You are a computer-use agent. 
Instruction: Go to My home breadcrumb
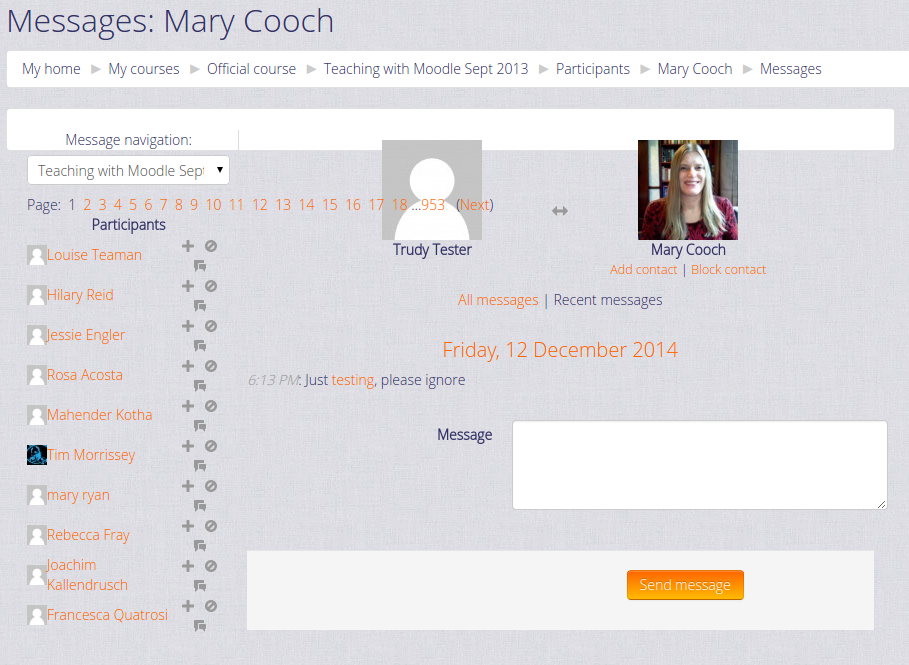click(51, 69)
